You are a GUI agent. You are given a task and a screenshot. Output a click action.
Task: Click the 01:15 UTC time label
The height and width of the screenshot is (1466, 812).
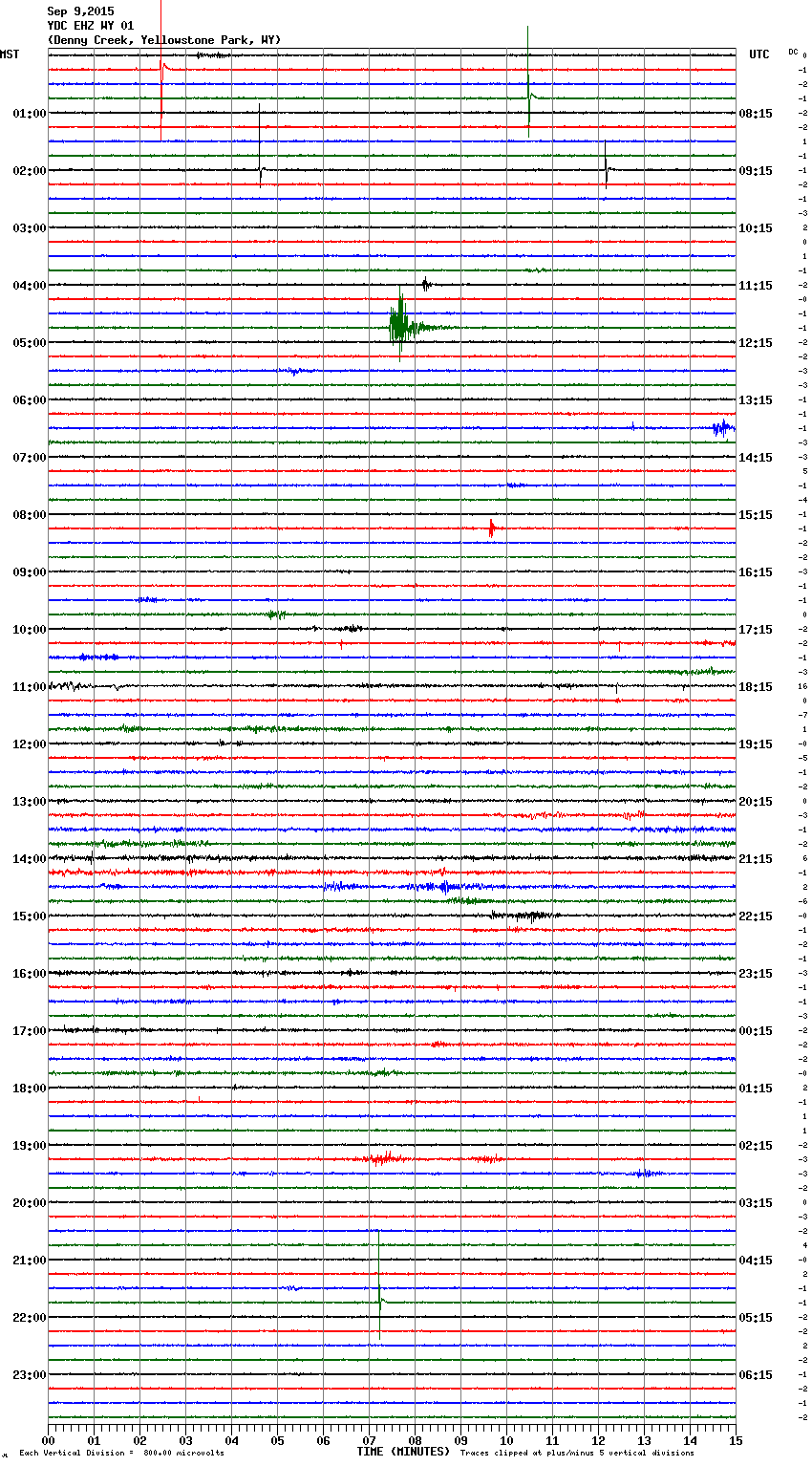pos(756,1089)
